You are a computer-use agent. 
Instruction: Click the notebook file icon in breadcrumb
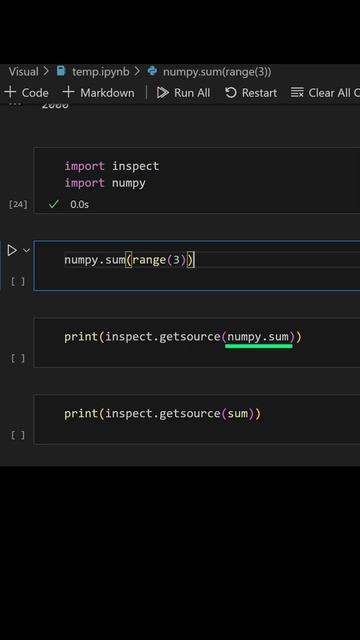click(61, 71)
